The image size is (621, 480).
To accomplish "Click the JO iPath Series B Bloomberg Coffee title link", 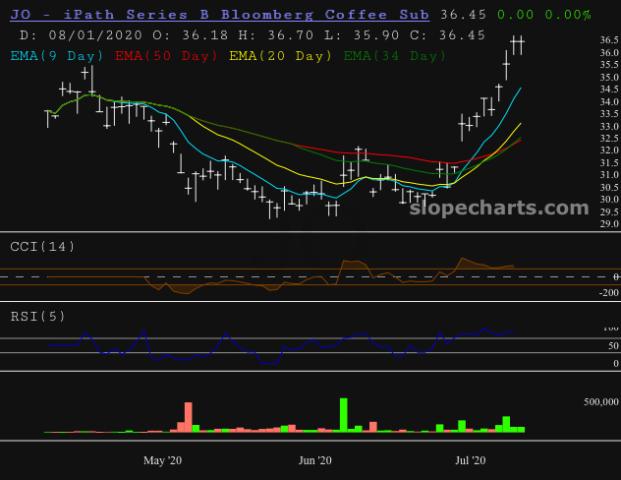I will pos(217,15).
